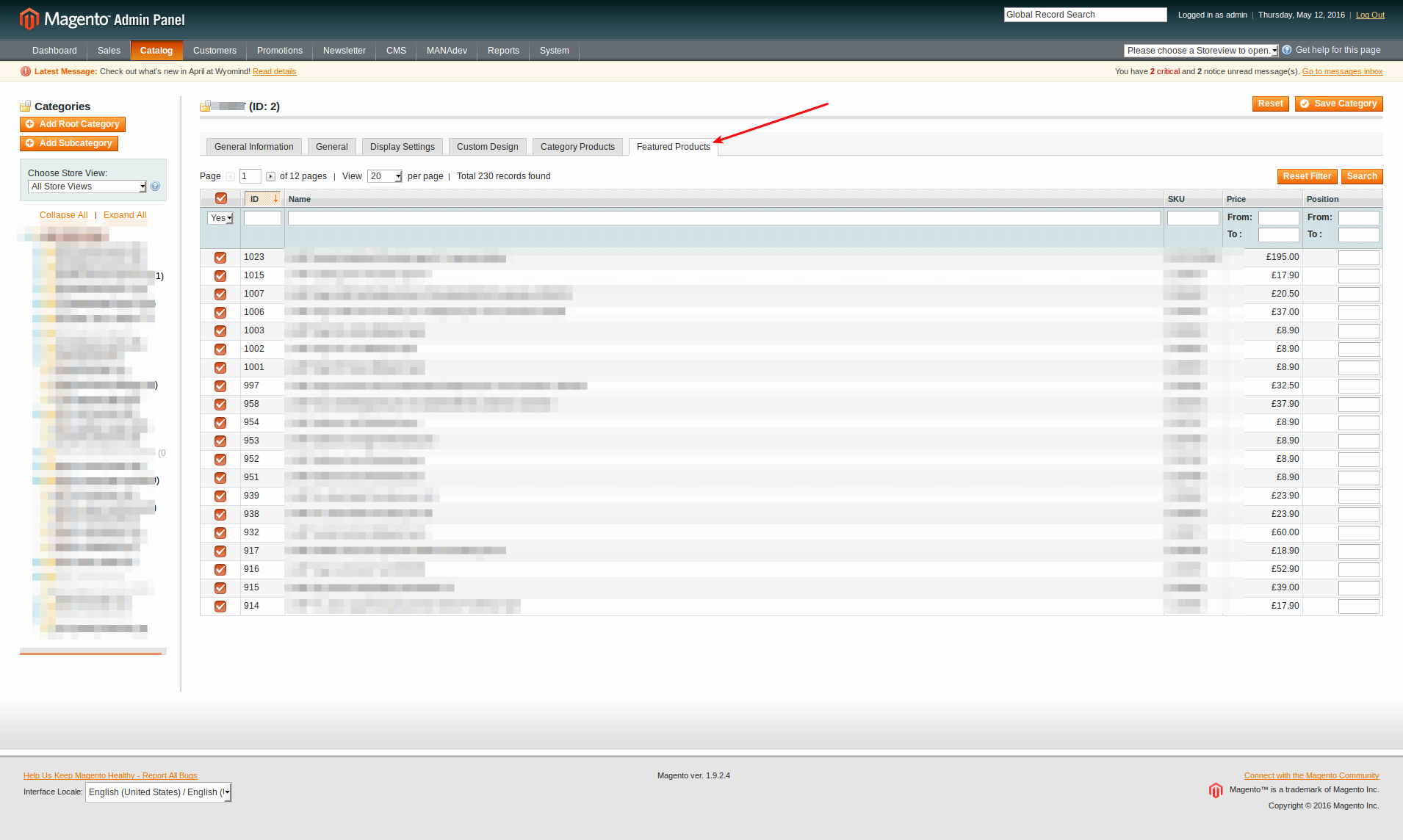Switch to the Category Products tab

click(578, 147)
